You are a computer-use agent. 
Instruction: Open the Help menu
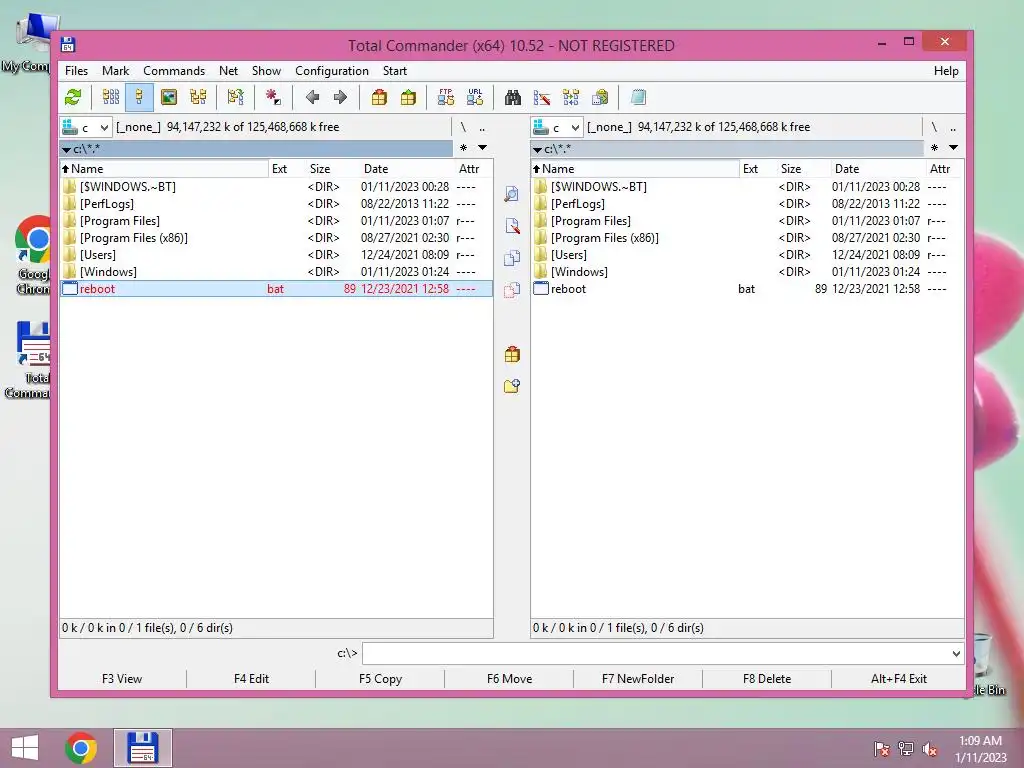(946, 71)
